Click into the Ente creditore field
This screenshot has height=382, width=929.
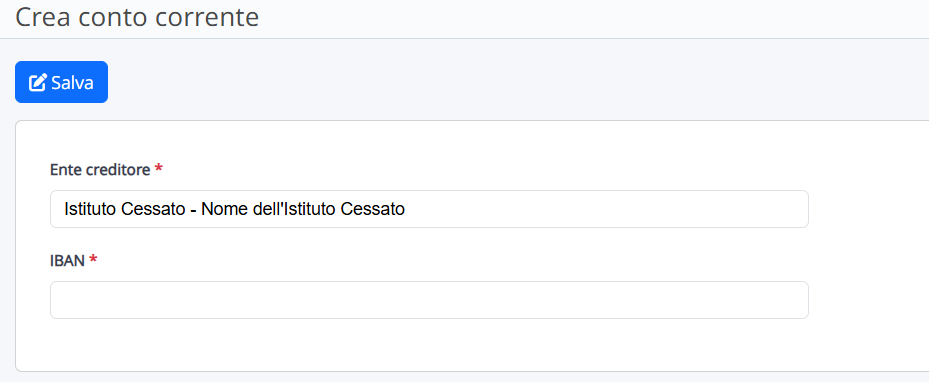point(429,208)
